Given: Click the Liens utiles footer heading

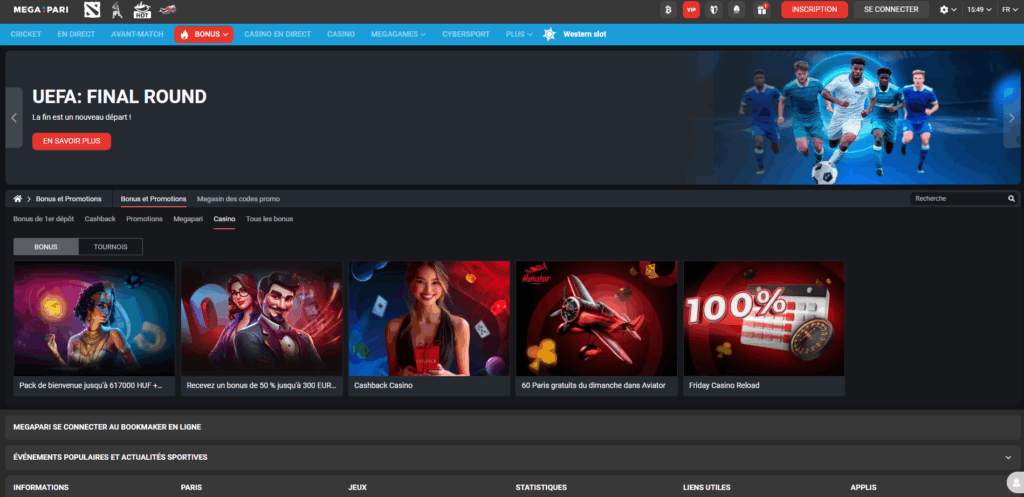Looking at the screenshot, I should coord(707,488).
